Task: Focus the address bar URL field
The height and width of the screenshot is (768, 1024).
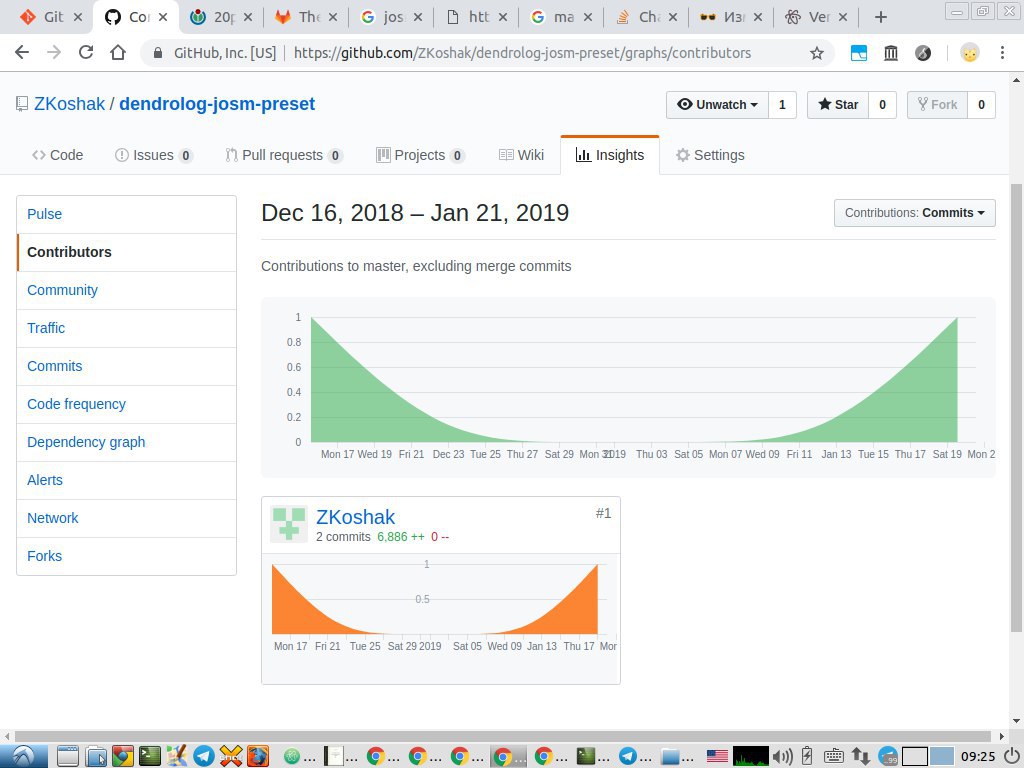Action: 522,53
